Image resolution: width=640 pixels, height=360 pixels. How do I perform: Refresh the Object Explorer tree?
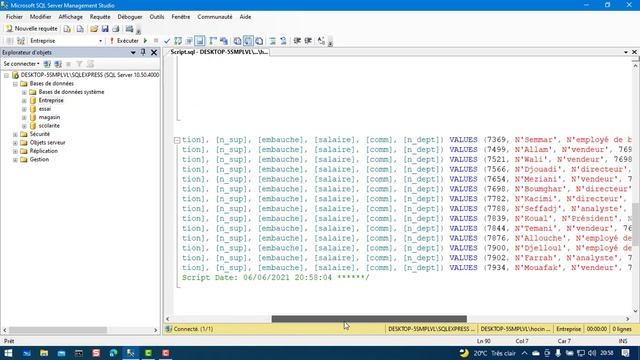[90, 64]
